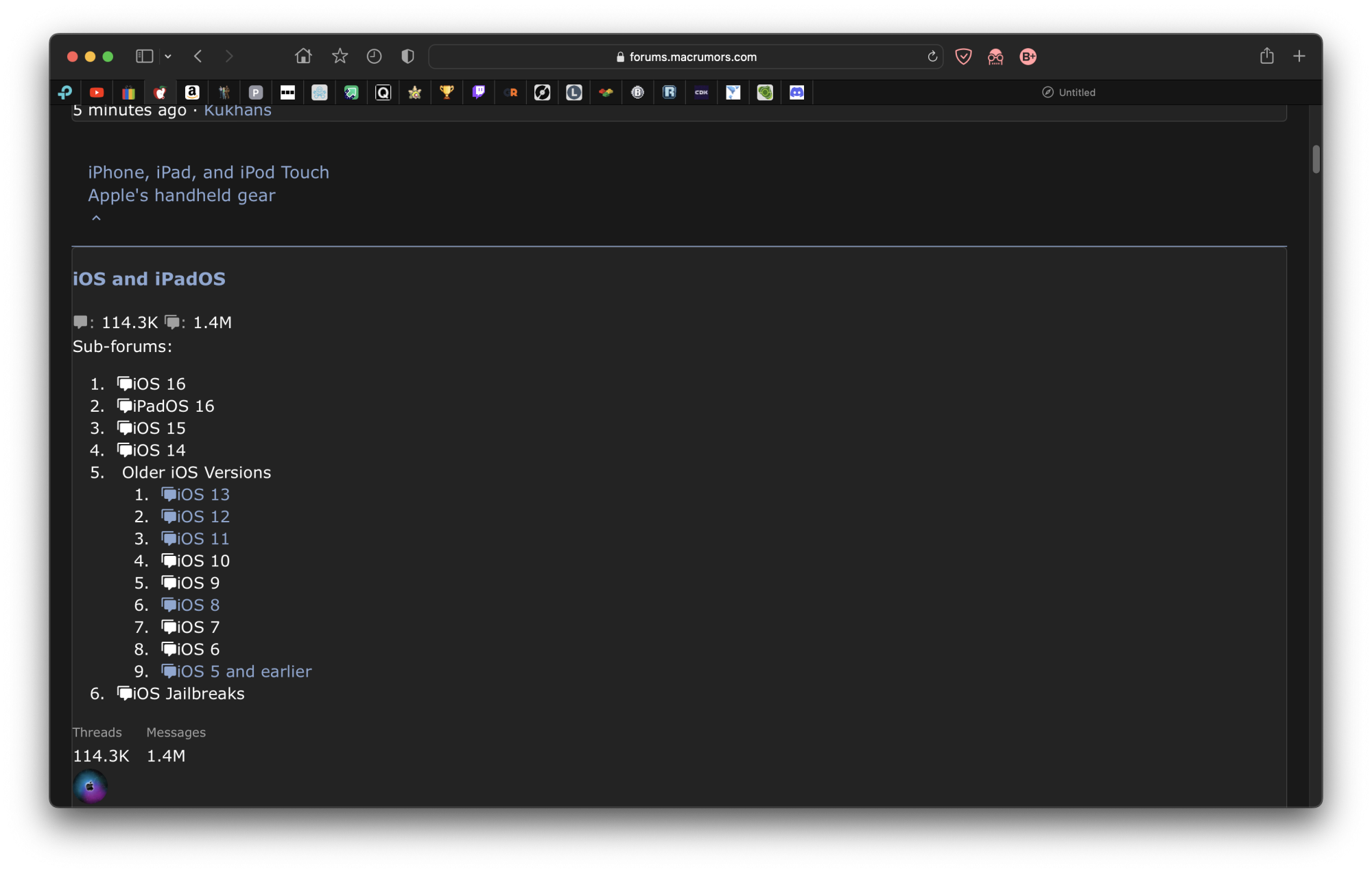Open history clock icon
Image resolution: width=1372 pixels, height=873 pixels.
(x=374, y=56)
